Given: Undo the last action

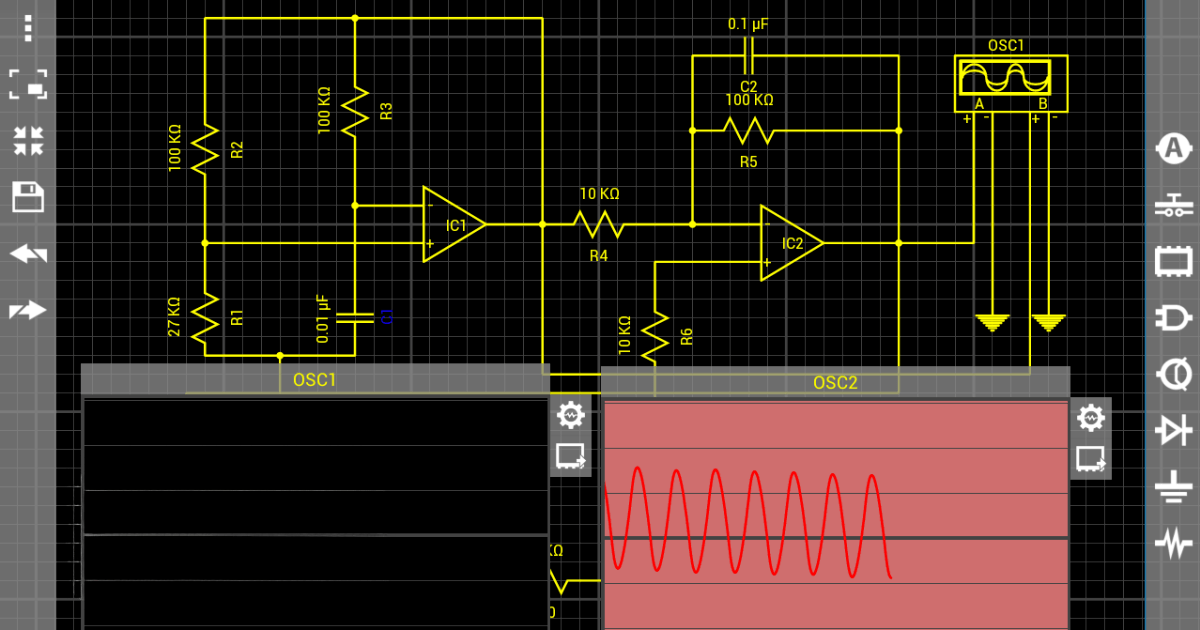Looking at the screenshot, I should tap(28, 254).
